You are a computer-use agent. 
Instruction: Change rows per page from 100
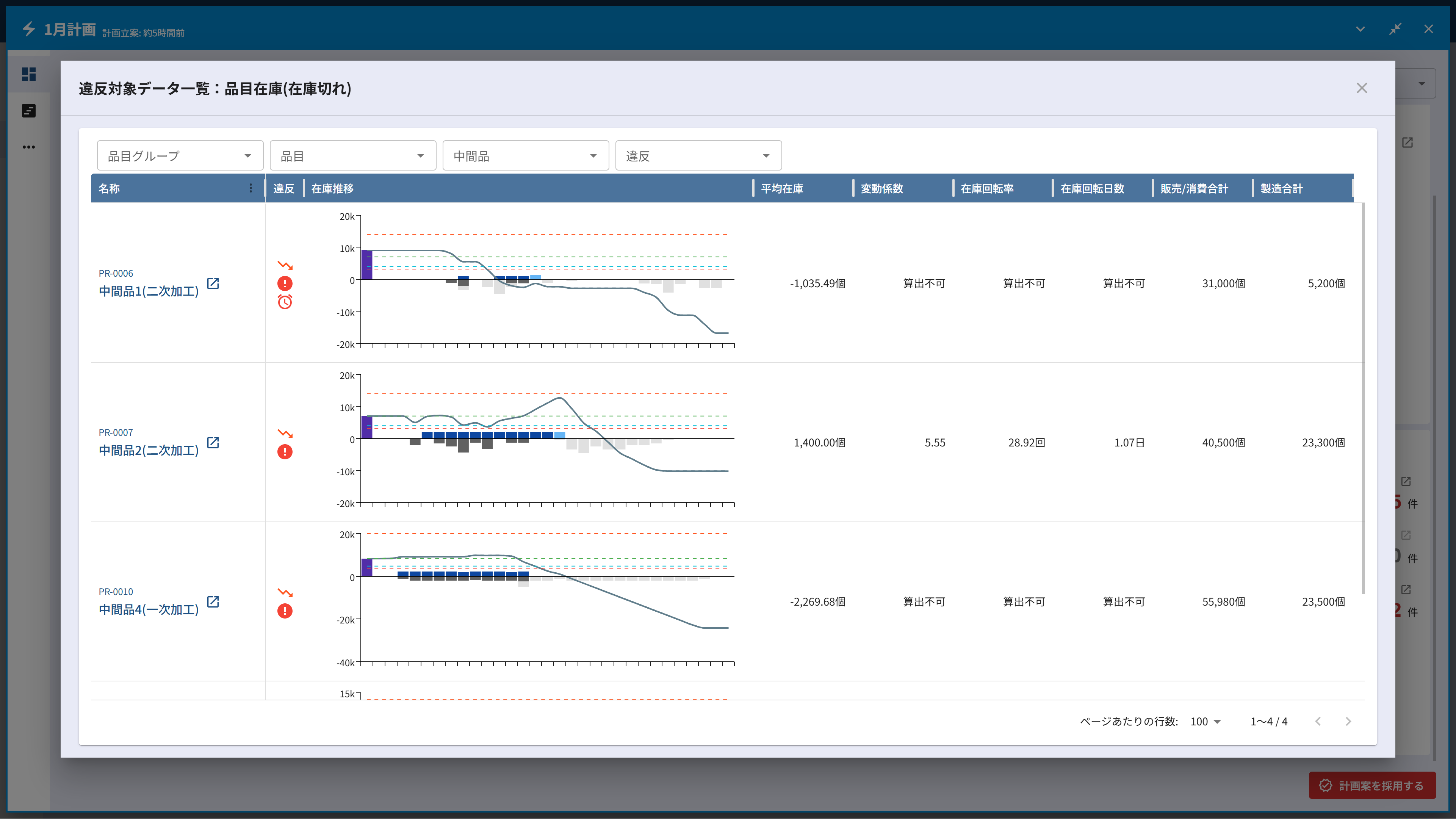1205,722
